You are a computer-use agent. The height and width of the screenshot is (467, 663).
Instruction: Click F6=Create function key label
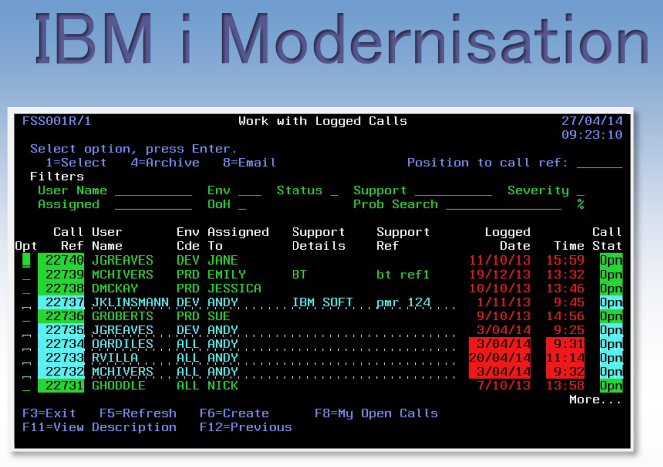[x=234, y=413]
